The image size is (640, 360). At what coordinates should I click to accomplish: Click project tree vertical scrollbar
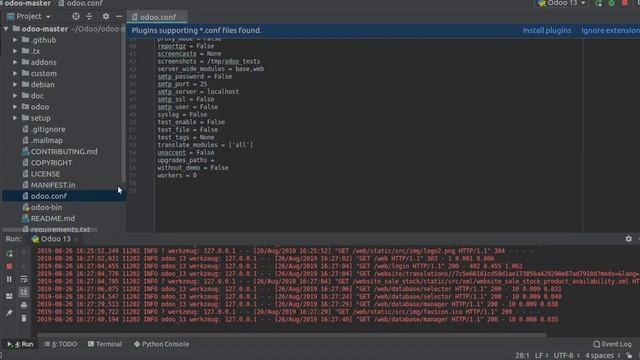124,108
